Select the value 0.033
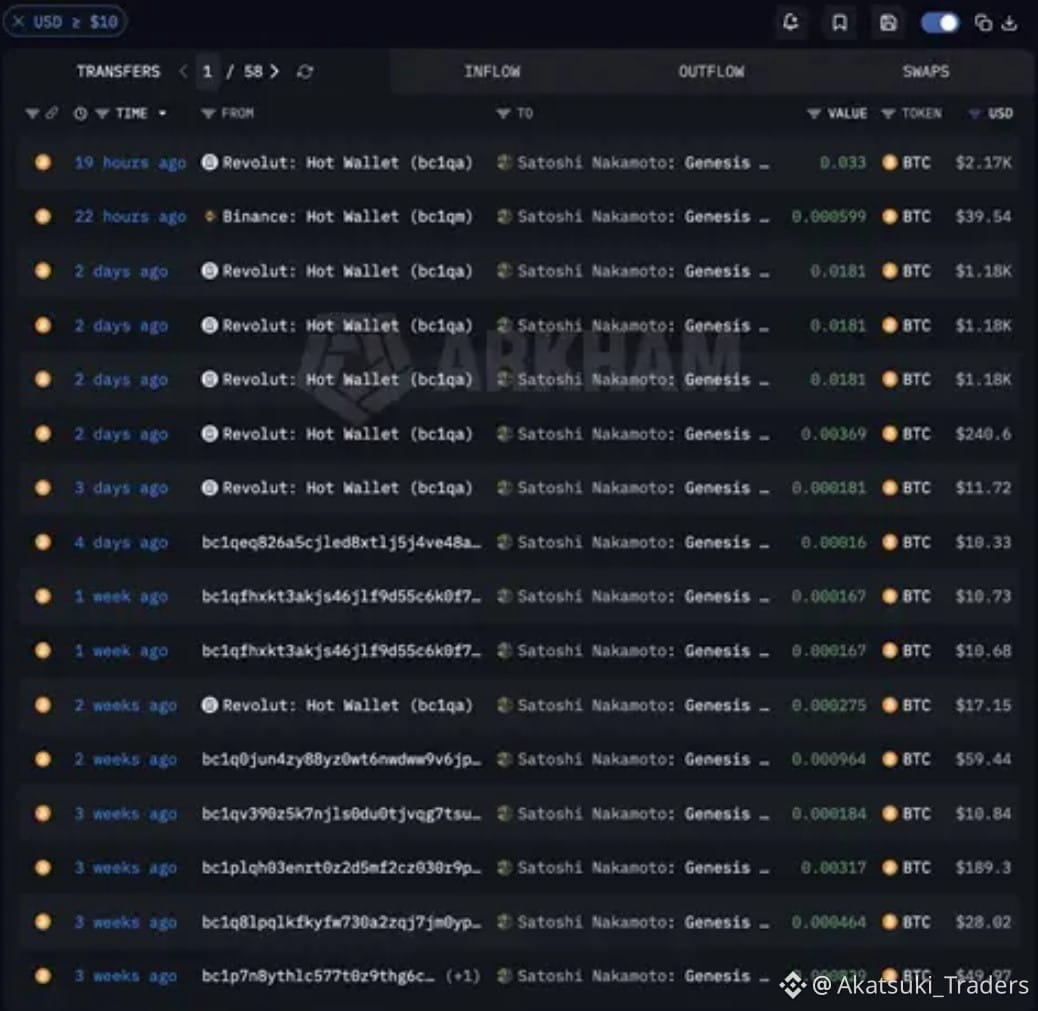 [x=843, y=162]
